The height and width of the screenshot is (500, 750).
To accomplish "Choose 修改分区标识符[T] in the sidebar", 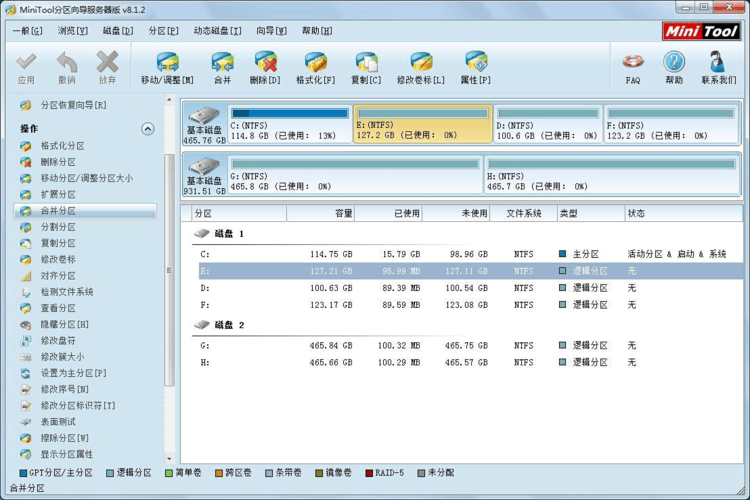I will click(78, 406).
